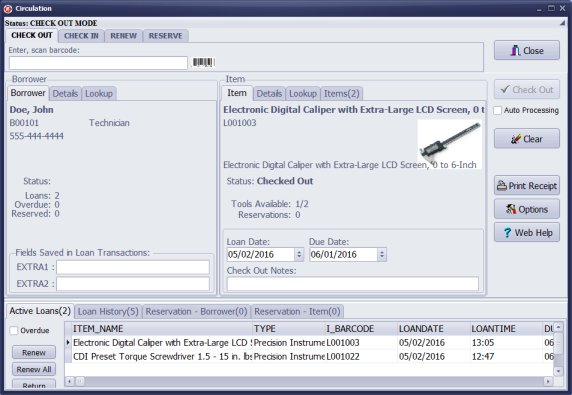Click Print Receipt button
Image resolution: width=572 pixels, height=395 pixels.
coord(527,186)
